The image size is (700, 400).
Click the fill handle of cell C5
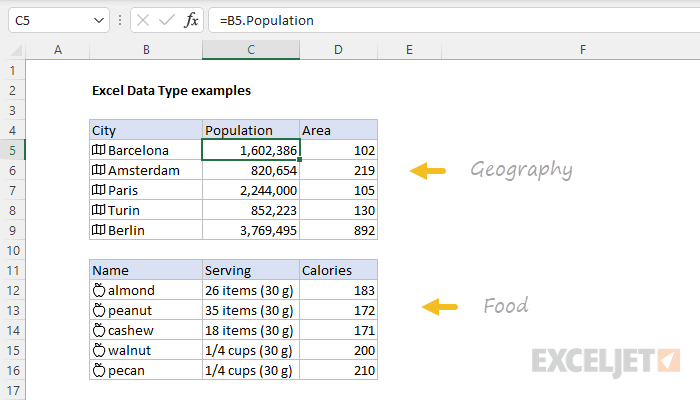click(x=299, y=159)
